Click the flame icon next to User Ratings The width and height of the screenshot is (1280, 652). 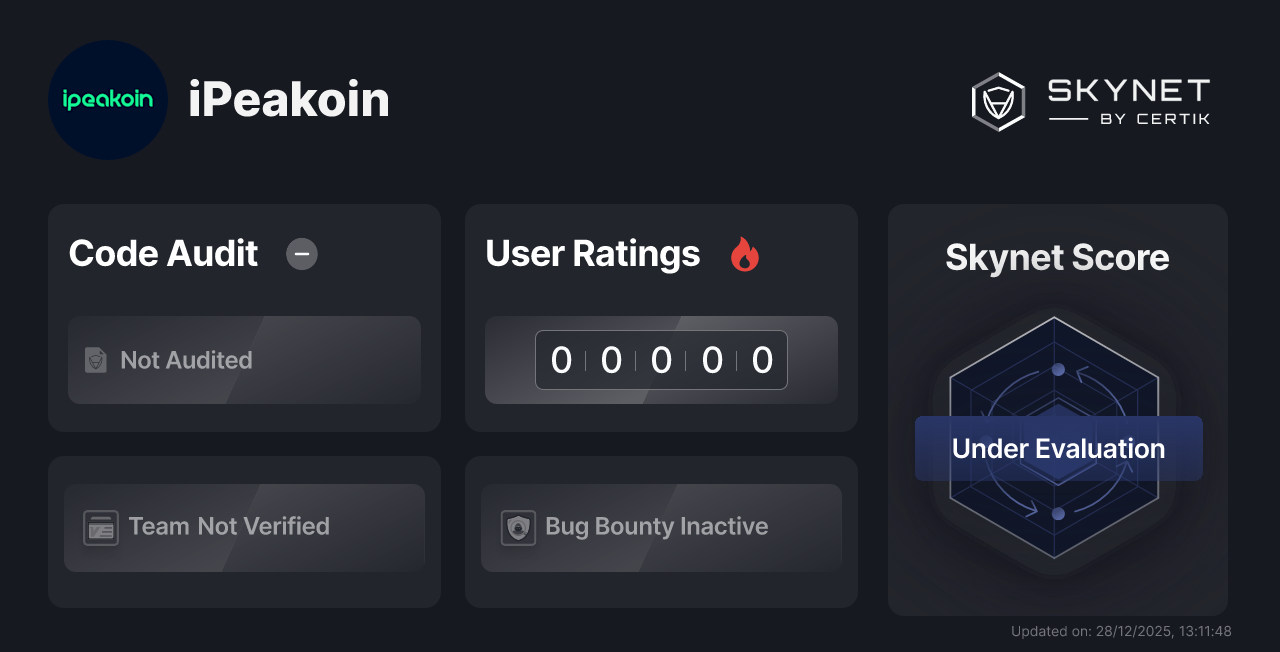(744, 255)
